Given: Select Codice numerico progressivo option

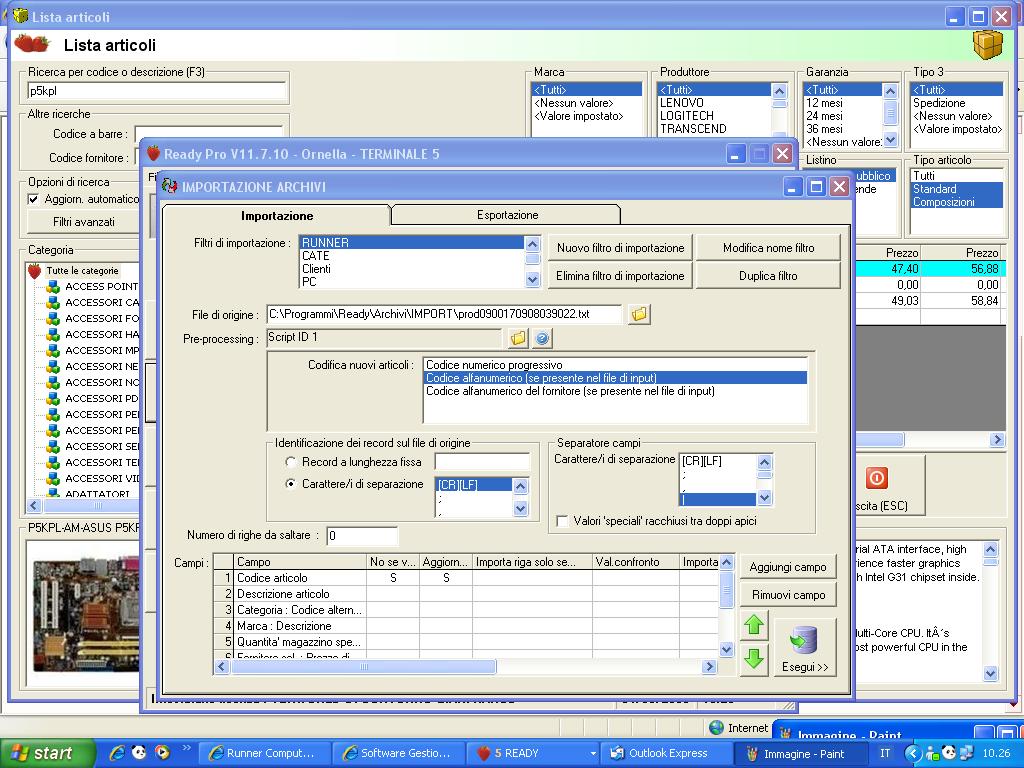Looking at the screenshot, I should click(x=615, y=365).
